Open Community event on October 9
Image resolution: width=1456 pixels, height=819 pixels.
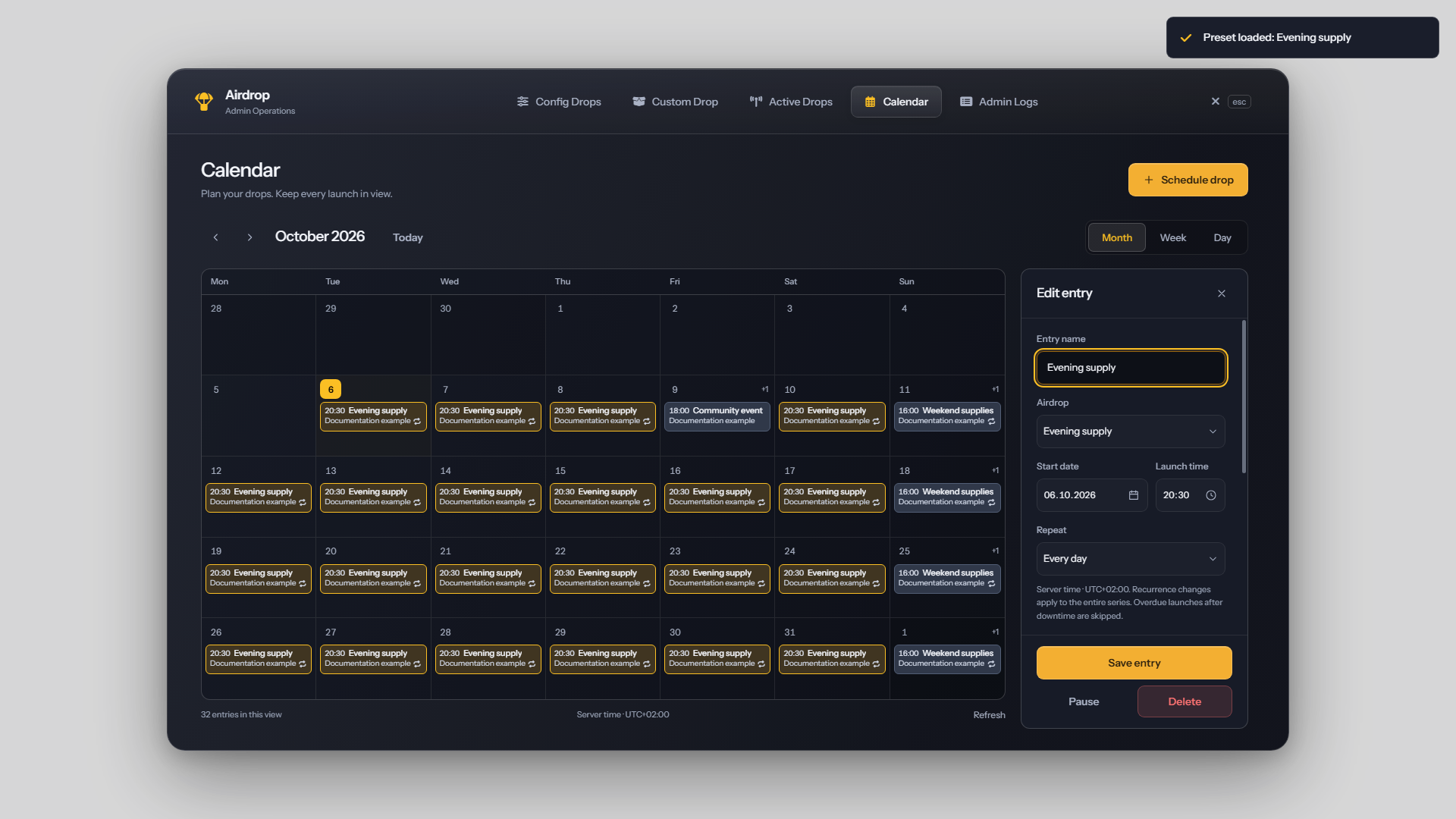pos(717,416)
